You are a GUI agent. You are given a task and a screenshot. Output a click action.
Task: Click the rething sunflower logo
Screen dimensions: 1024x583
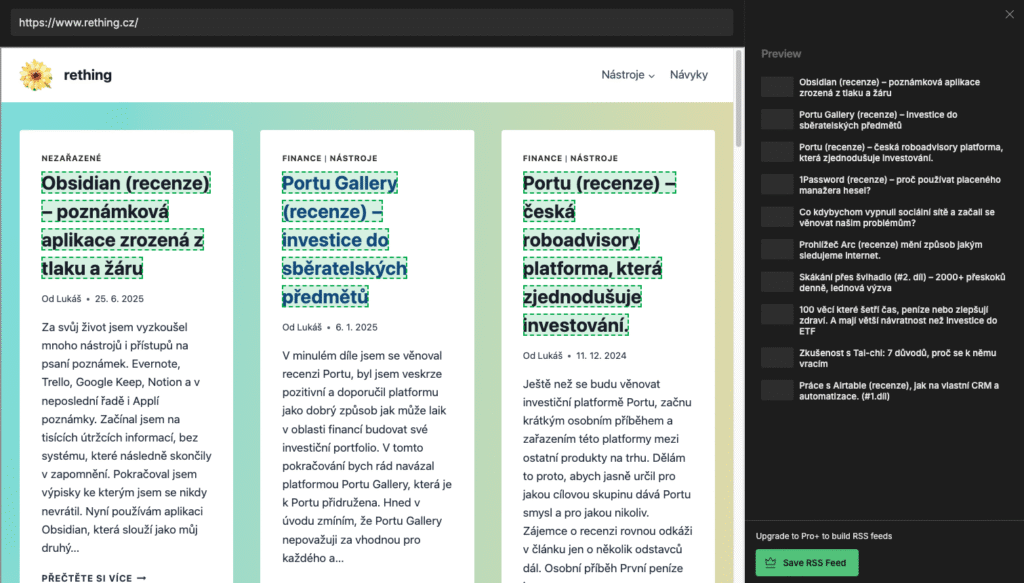click(x=36, y=75)
